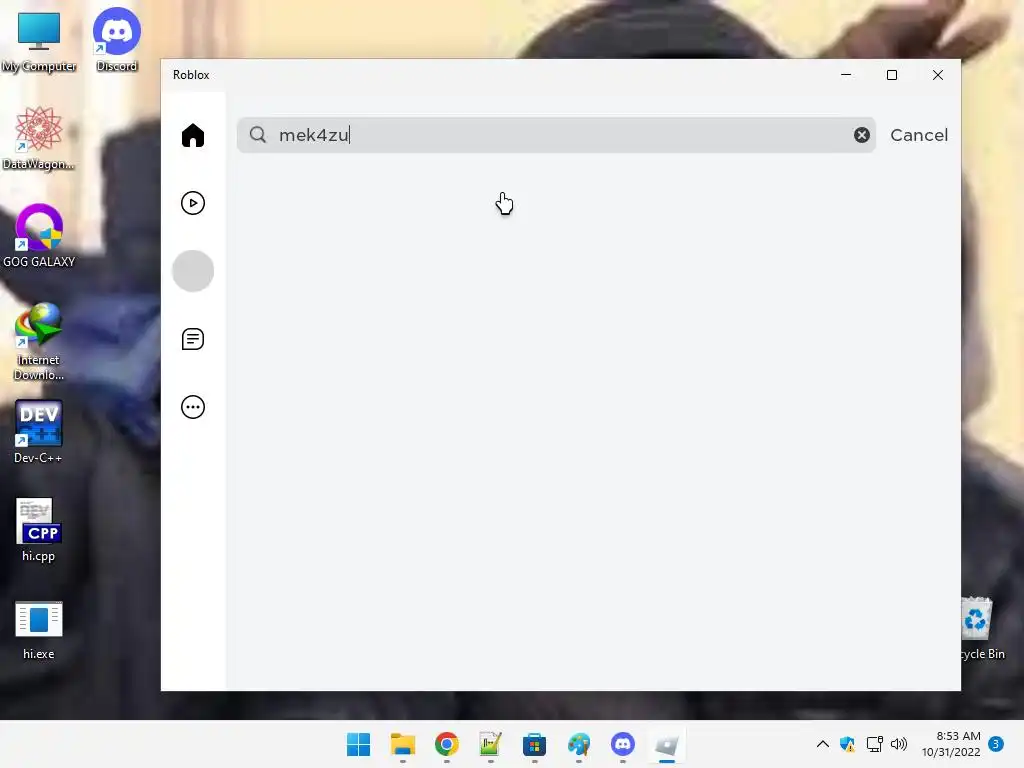Open the Roblox Home sidebar icon
The height and width of the screenshot is (768, 1024).
[x=193, y=135]
